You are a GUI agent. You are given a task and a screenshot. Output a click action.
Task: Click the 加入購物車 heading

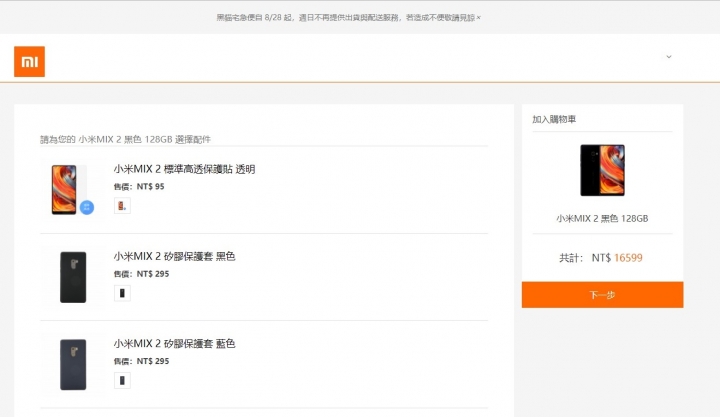coord(554,119)
